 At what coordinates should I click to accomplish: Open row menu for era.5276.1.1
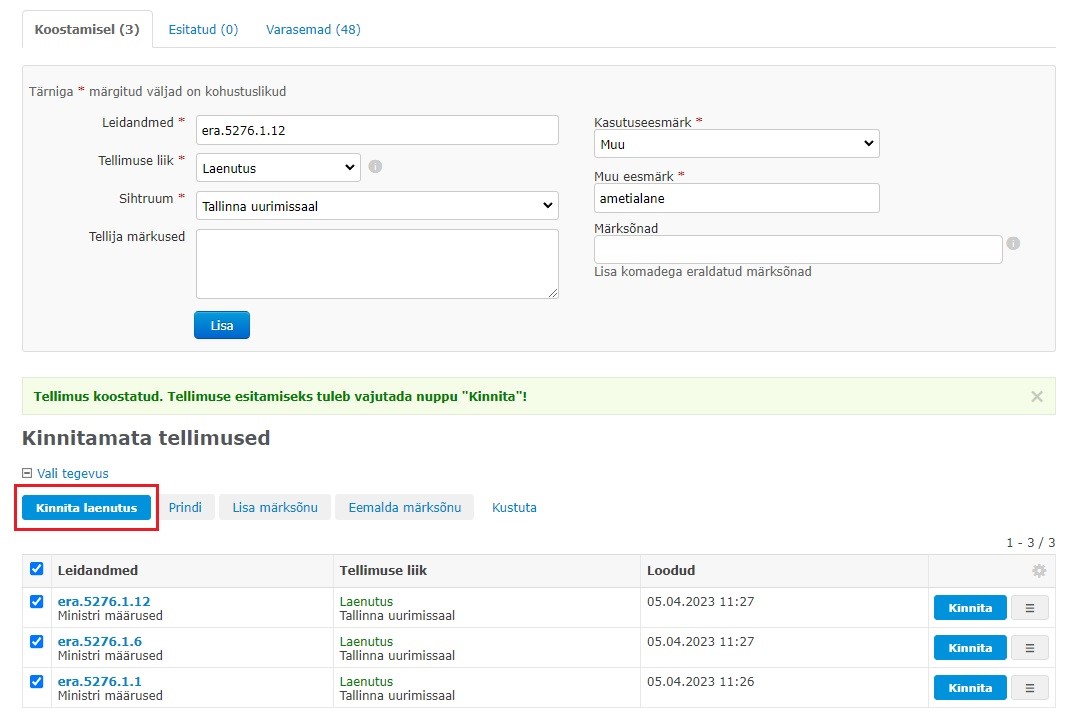coord(1030,688)
